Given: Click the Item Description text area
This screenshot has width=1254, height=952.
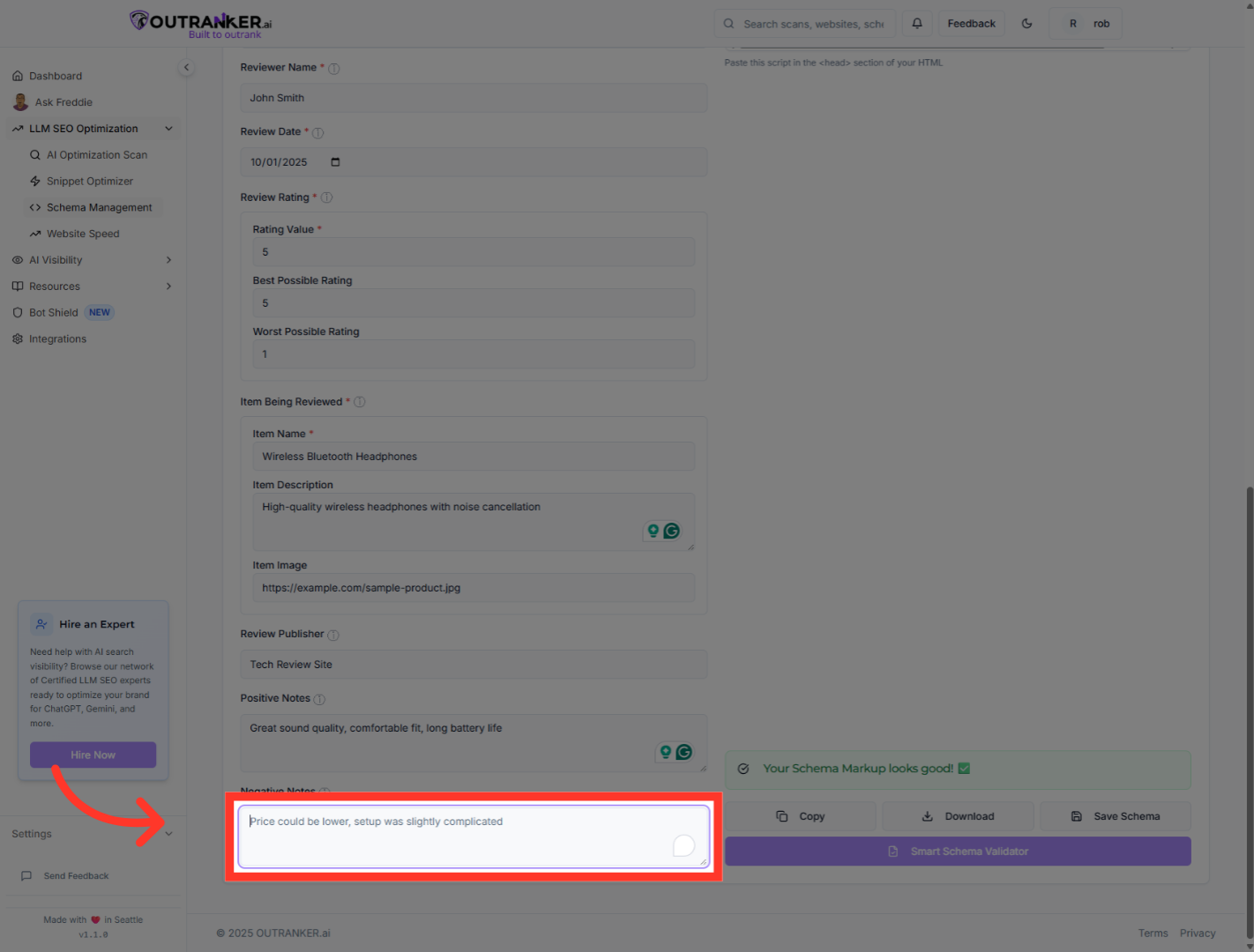Looking at the screenshot, I should point(474,522).
